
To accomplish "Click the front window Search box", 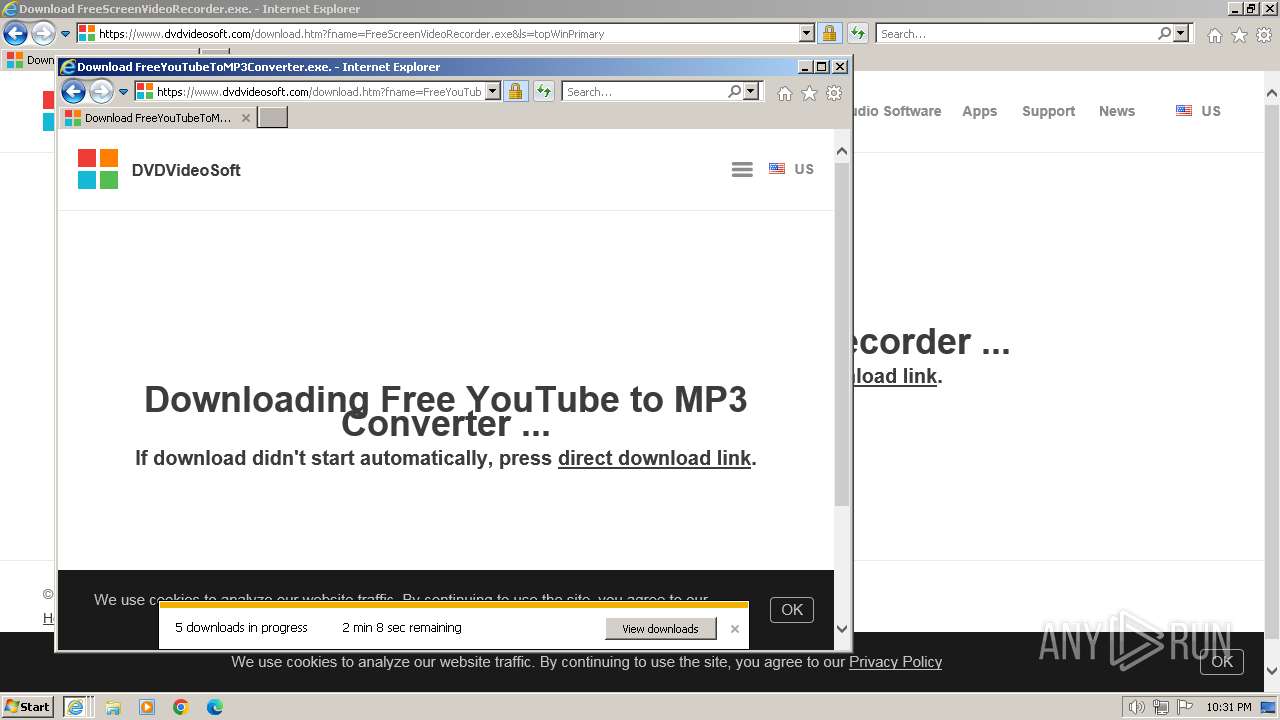I will coord(645,92).
